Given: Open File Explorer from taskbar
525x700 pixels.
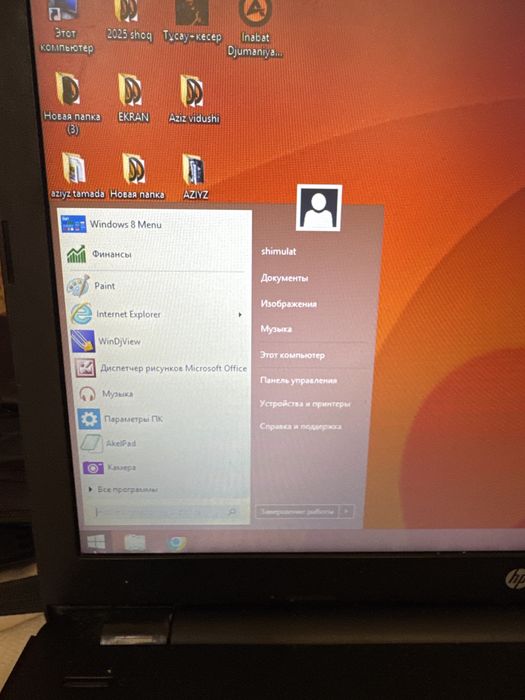Looking at the screenshot, I should coord(135,543).
